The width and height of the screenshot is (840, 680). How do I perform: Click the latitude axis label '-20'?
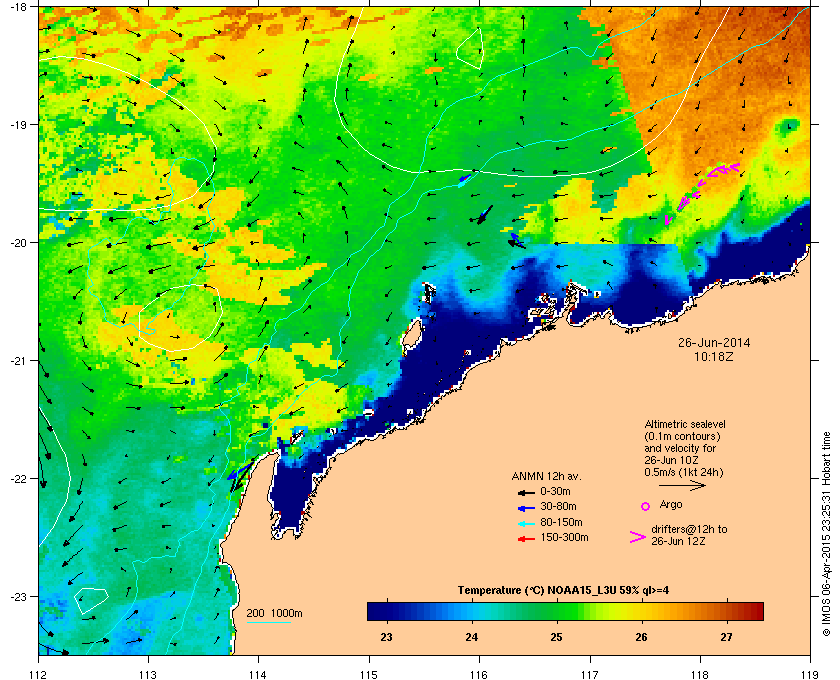[x=18, y=243]
